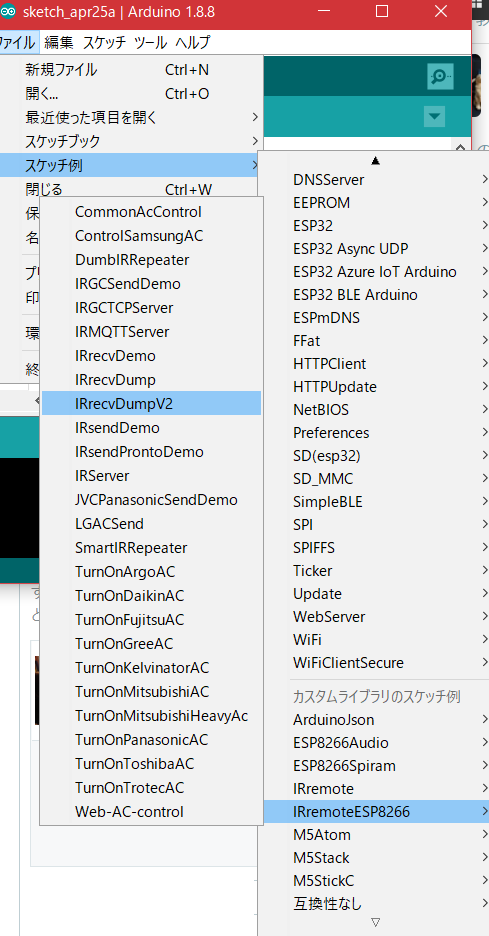489x936 pixels.
Task: Open IRrecvDemo example
Action: click(x=151, y=356)
